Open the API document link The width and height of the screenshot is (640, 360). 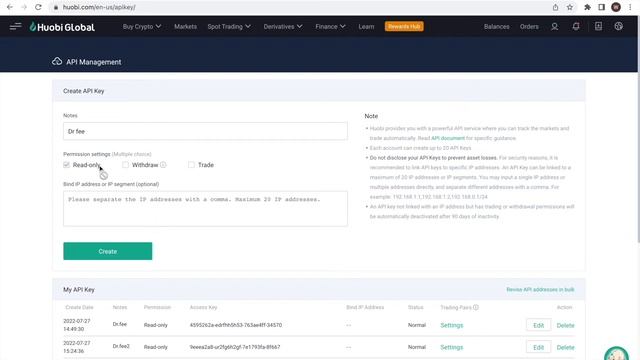(448, 138)
